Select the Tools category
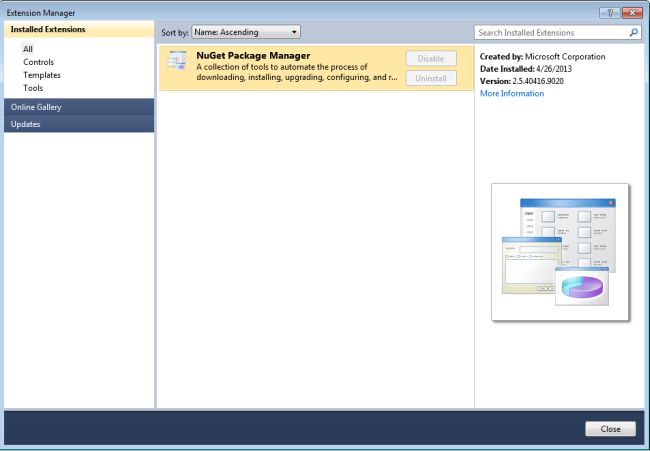 point(33,88)
